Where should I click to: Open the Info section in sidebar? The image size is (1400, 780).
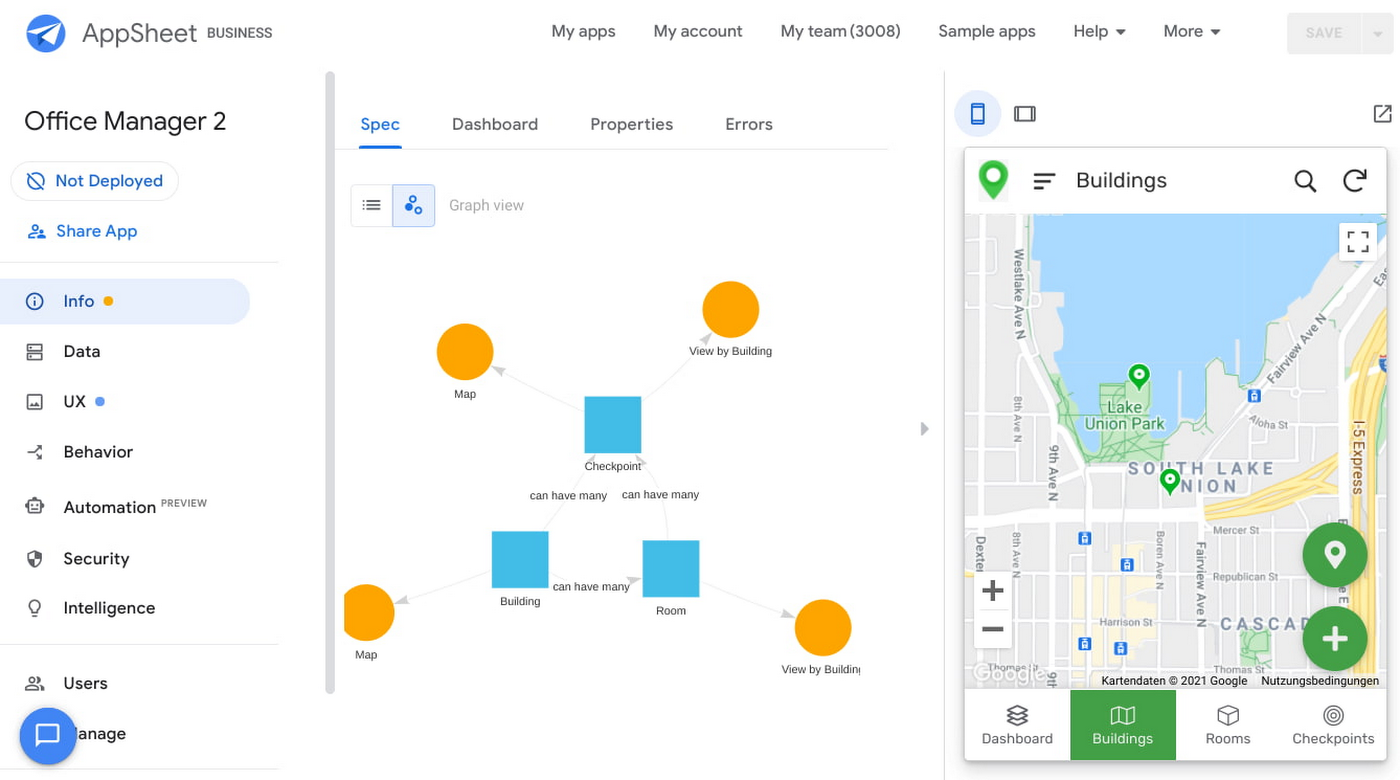coord(125,301)
